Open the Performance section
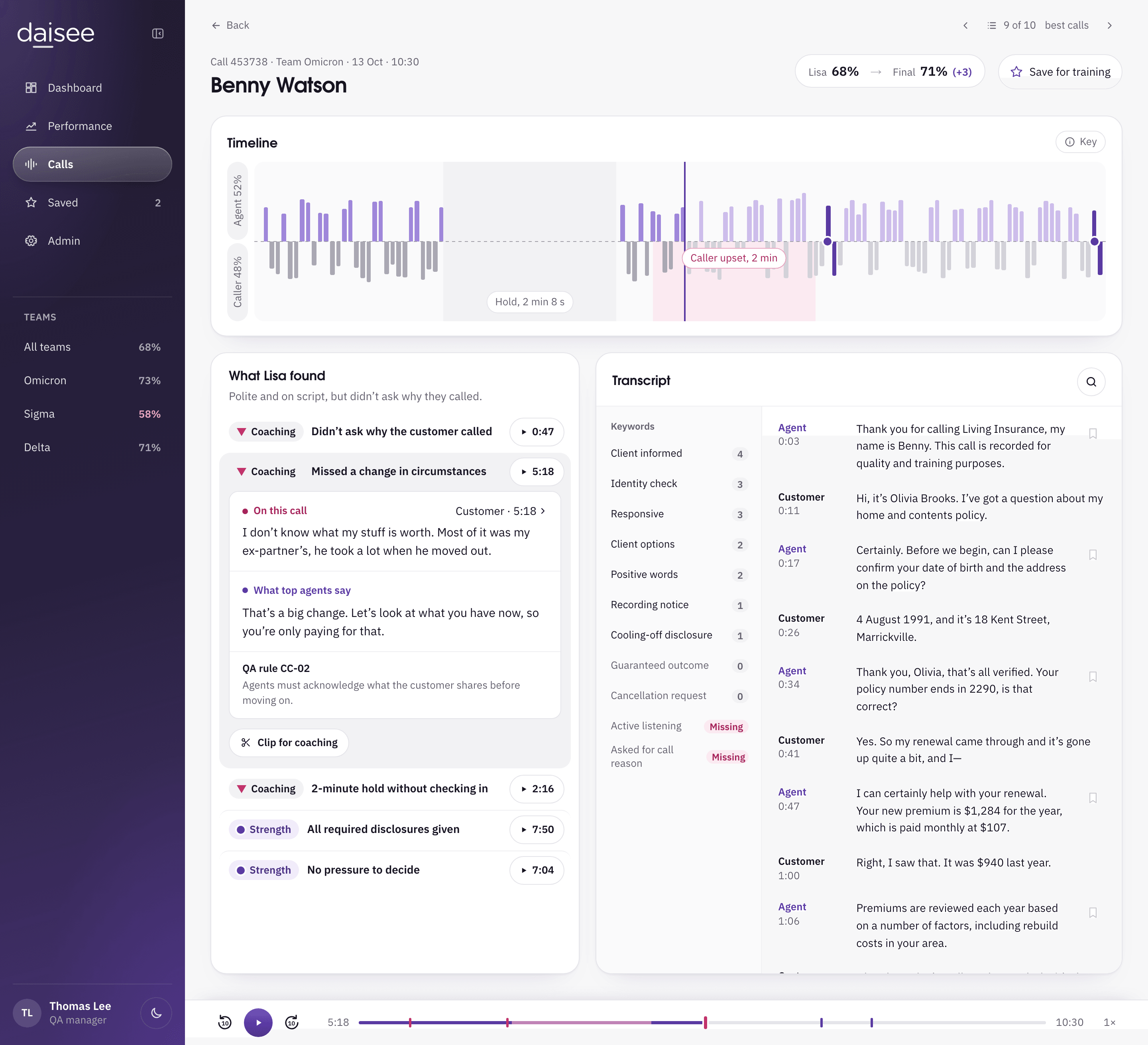Image resolution: width=1148 pixels, height=1045 pixels. click(92, 126)
